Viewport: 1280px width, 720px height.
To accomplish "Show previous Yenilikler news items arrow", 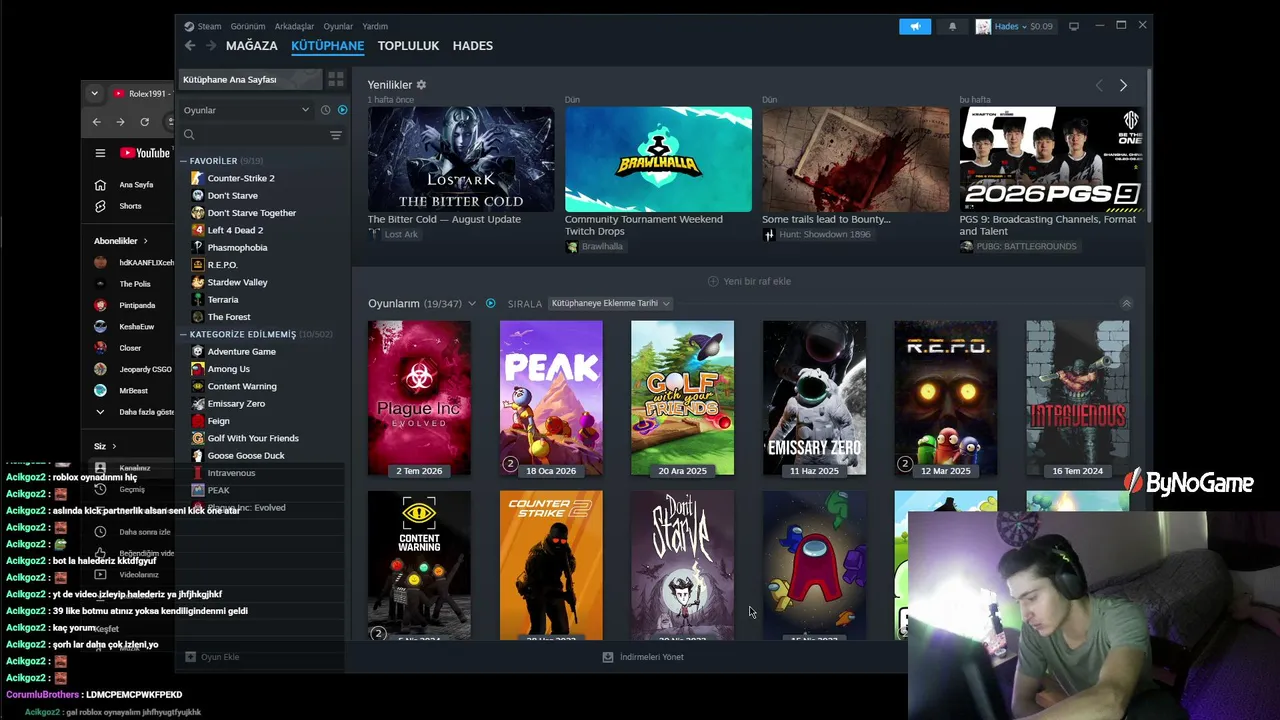I will (x=1099, y=85).
